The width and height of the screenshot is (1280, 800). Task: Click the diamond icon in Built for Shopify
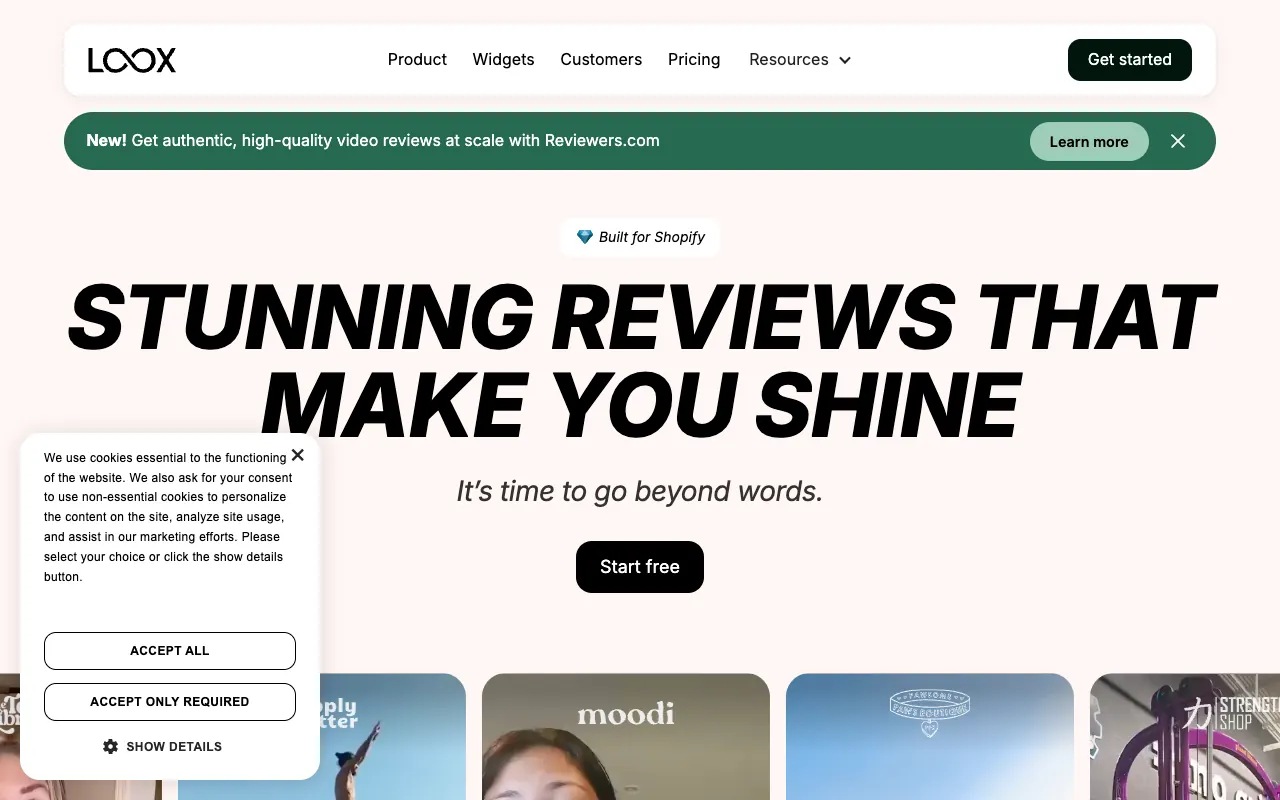click(585, 237)
